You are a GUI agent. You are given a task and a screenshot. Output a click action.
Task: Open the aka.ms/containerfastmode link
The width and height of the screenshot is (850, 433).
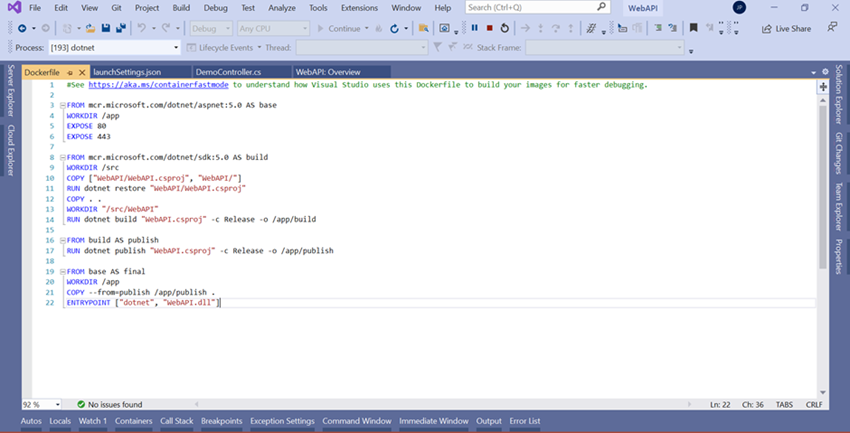coord(159,85)
